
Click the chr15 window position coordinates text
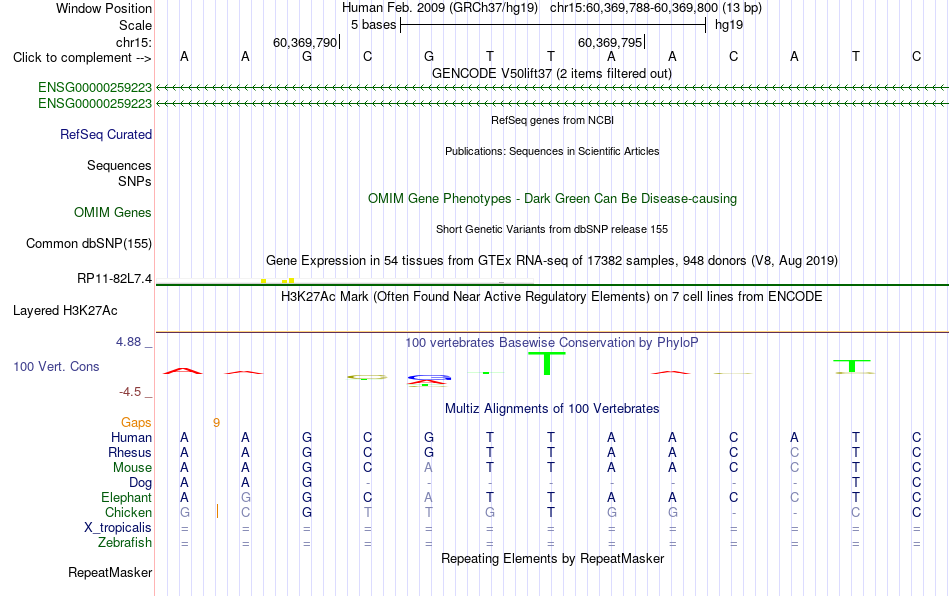tap(656, 8)
